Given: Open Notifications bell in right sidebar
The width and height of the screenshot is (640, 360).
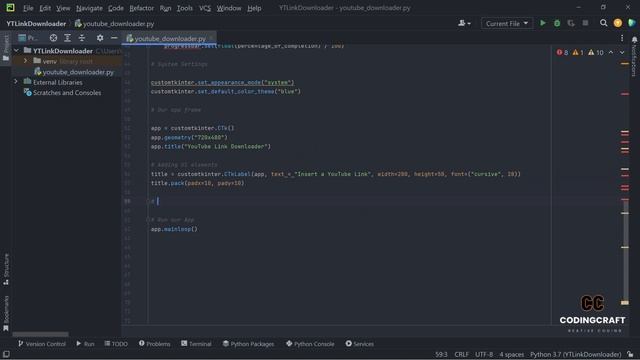Looking at the screenshot, I should 634,40.
